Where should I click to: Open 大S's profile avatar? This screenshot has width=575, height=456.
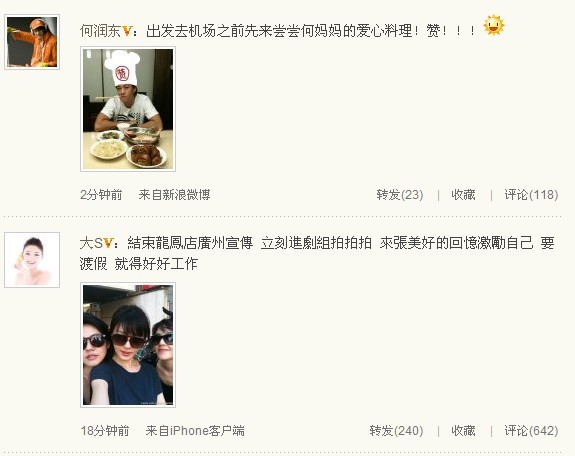32,260
